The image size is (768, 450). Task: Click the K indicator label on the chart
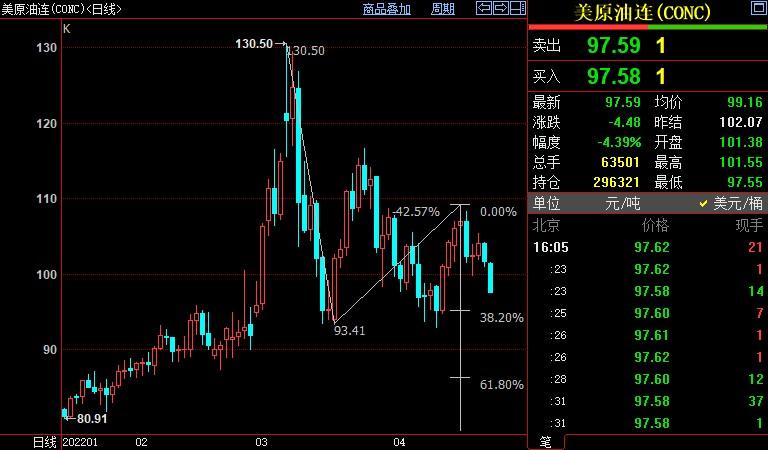click(x=67, y=29)
